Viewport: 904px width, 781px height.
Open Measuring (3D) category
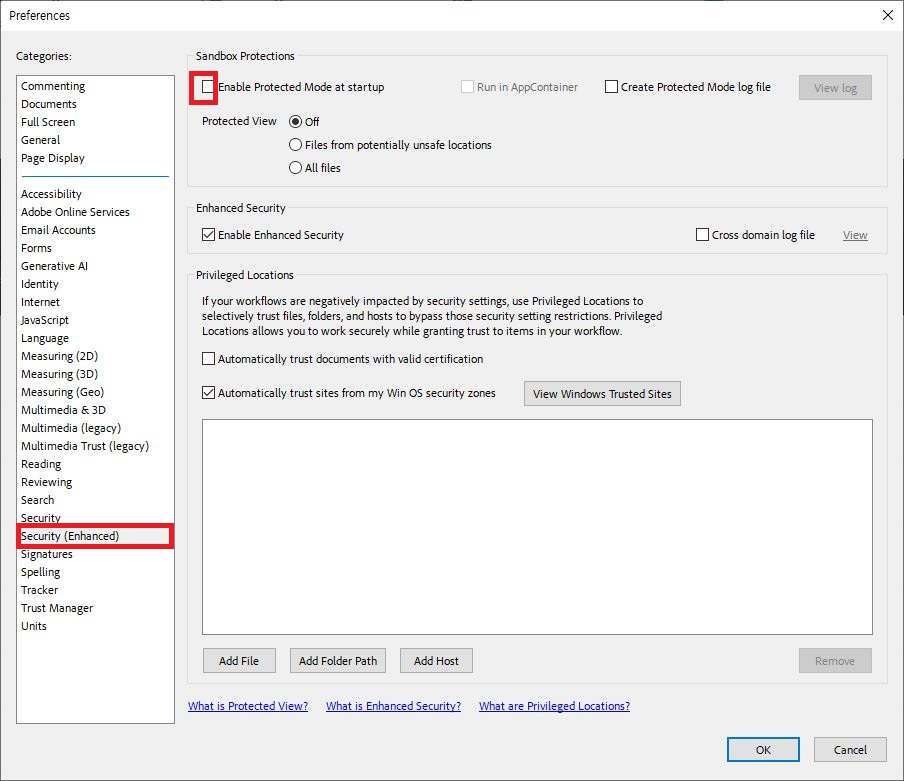point(59,373)
